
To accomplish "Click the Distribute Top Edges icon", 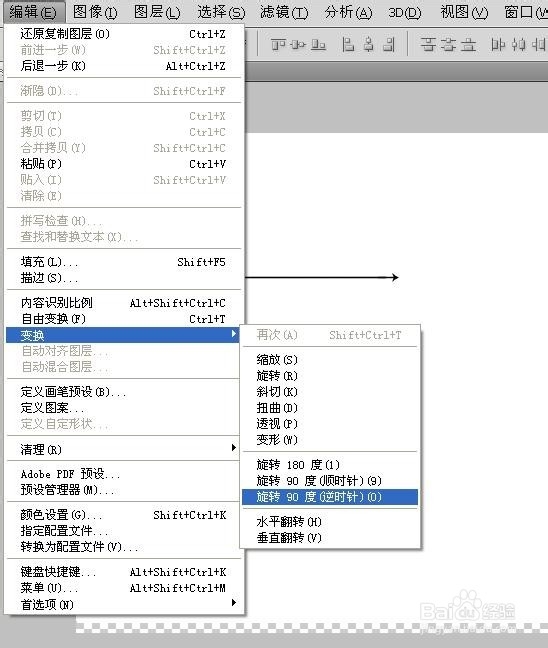I will pos(428,44).
